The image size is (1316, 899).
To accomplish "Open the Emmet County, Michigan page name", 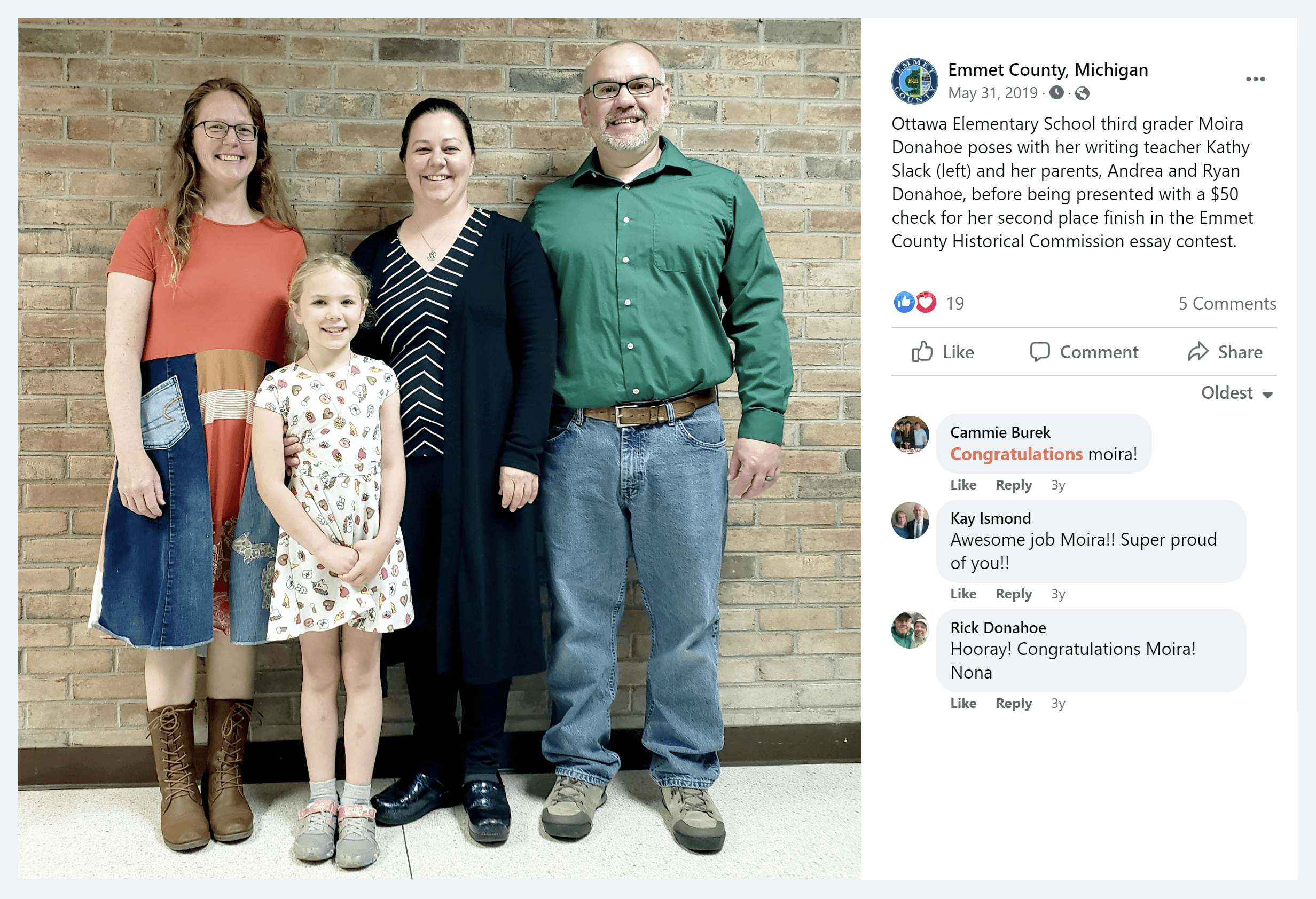I will tap(1047, 69).
